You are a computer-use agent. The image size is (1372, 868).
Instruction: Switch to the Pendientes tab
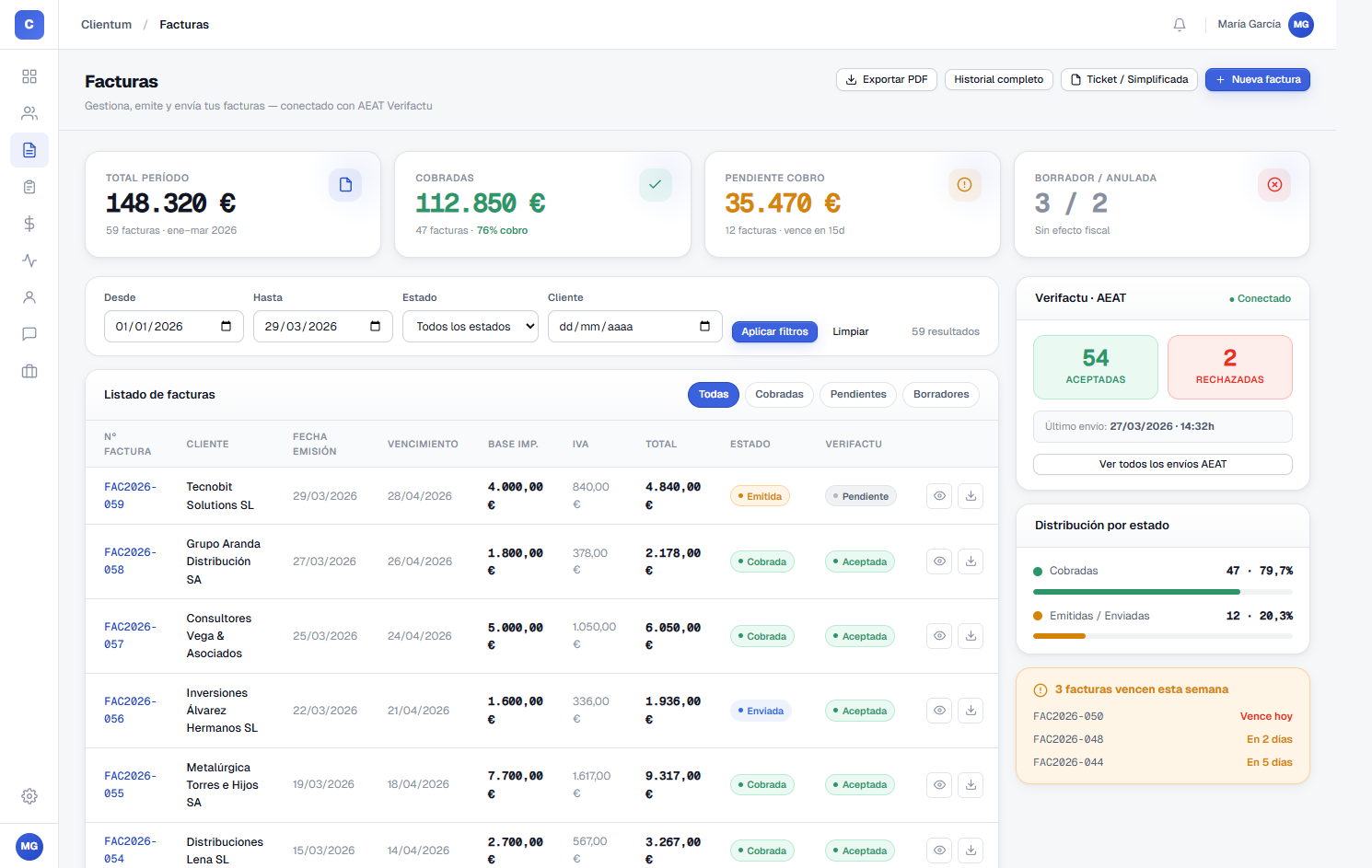[857, 394]
